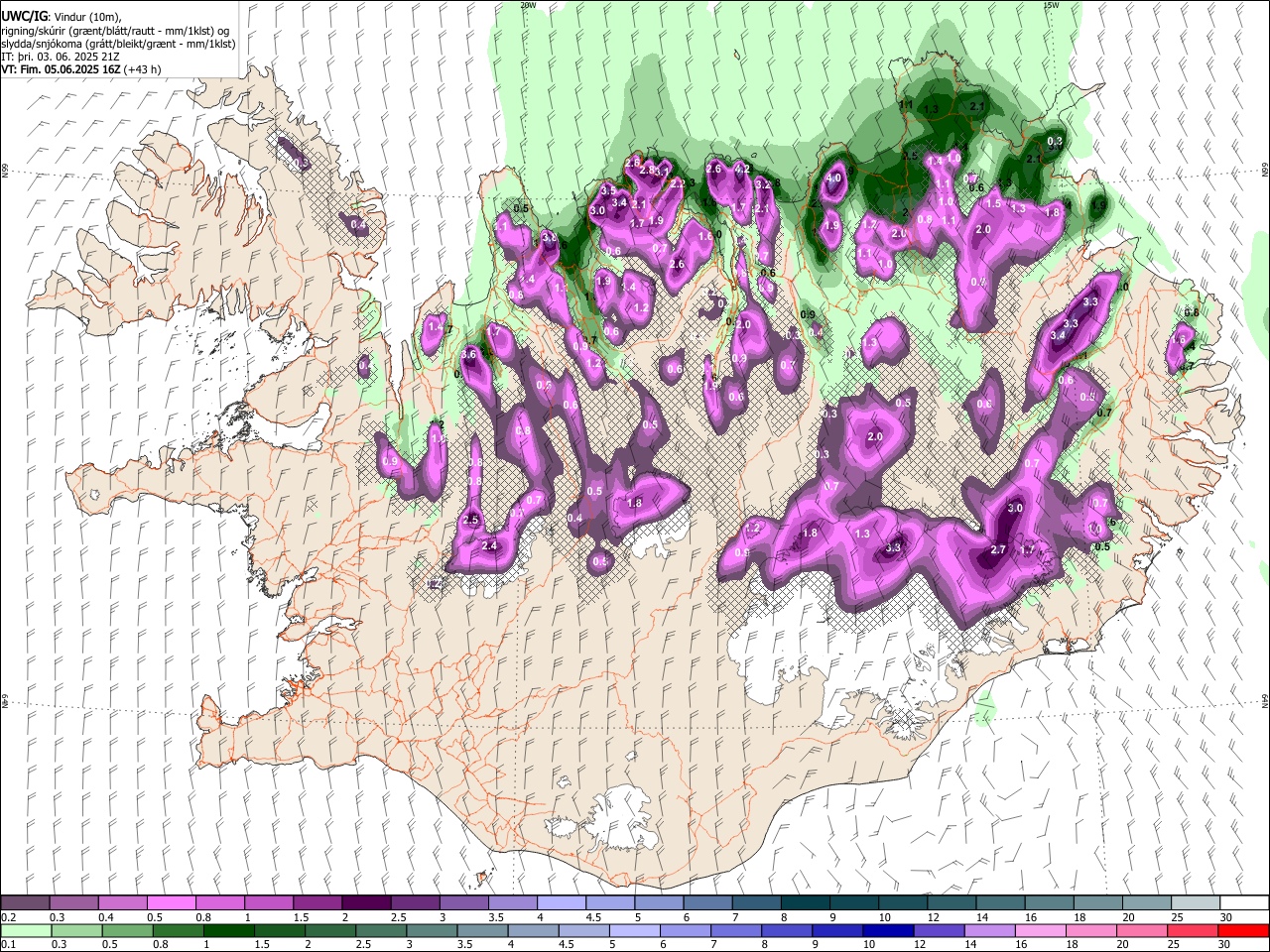Screen dimensions: 1270x952
Task: Click the 'slydda/snjókoma' legend description line
Action: click(118, 44)
